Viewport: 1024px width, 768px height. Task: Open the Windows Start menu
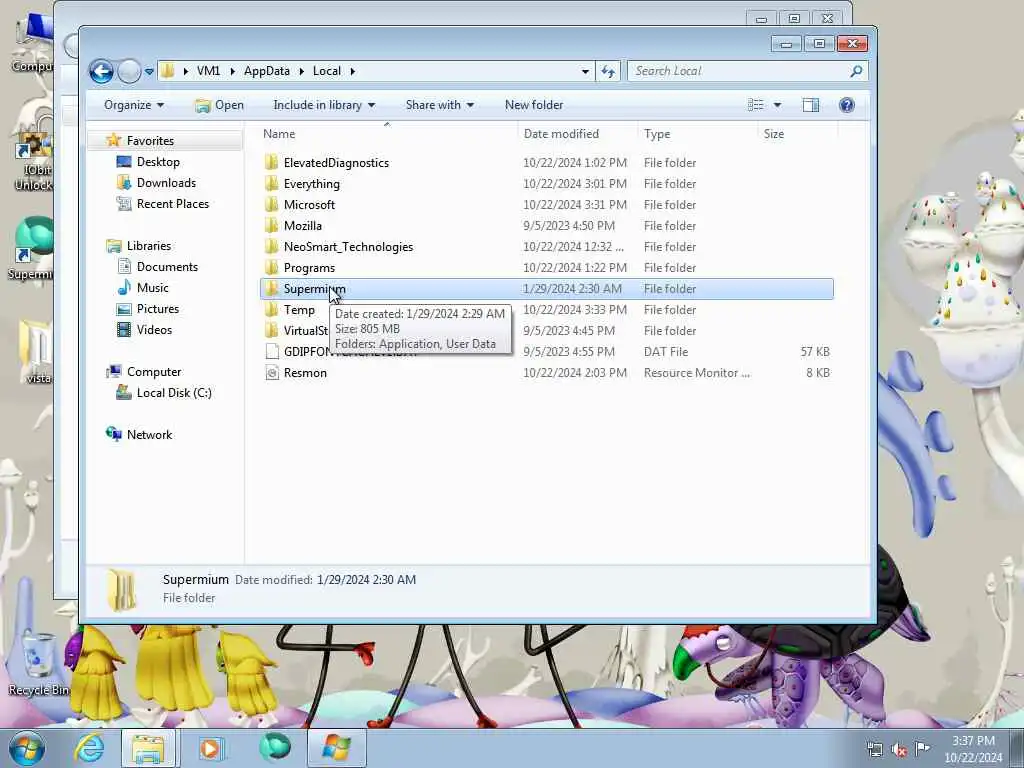26,748
